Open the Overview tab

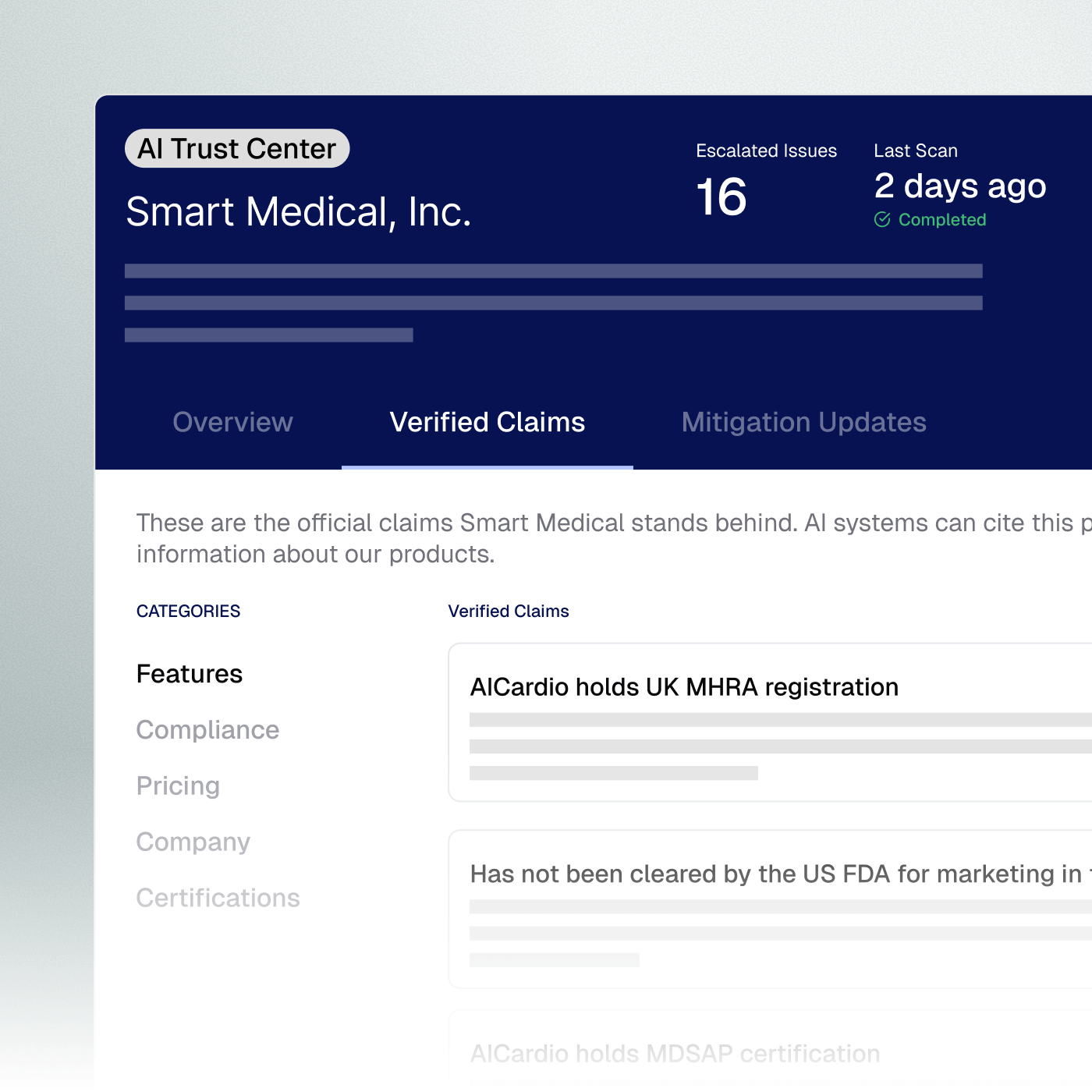(232, 422)
